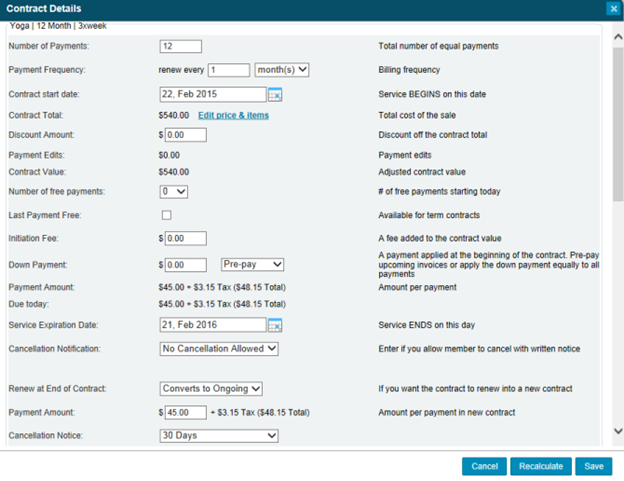
Task: Expand the Cancellation Notification dropdown
Action: pyautogui.click(x=219, y=349)
